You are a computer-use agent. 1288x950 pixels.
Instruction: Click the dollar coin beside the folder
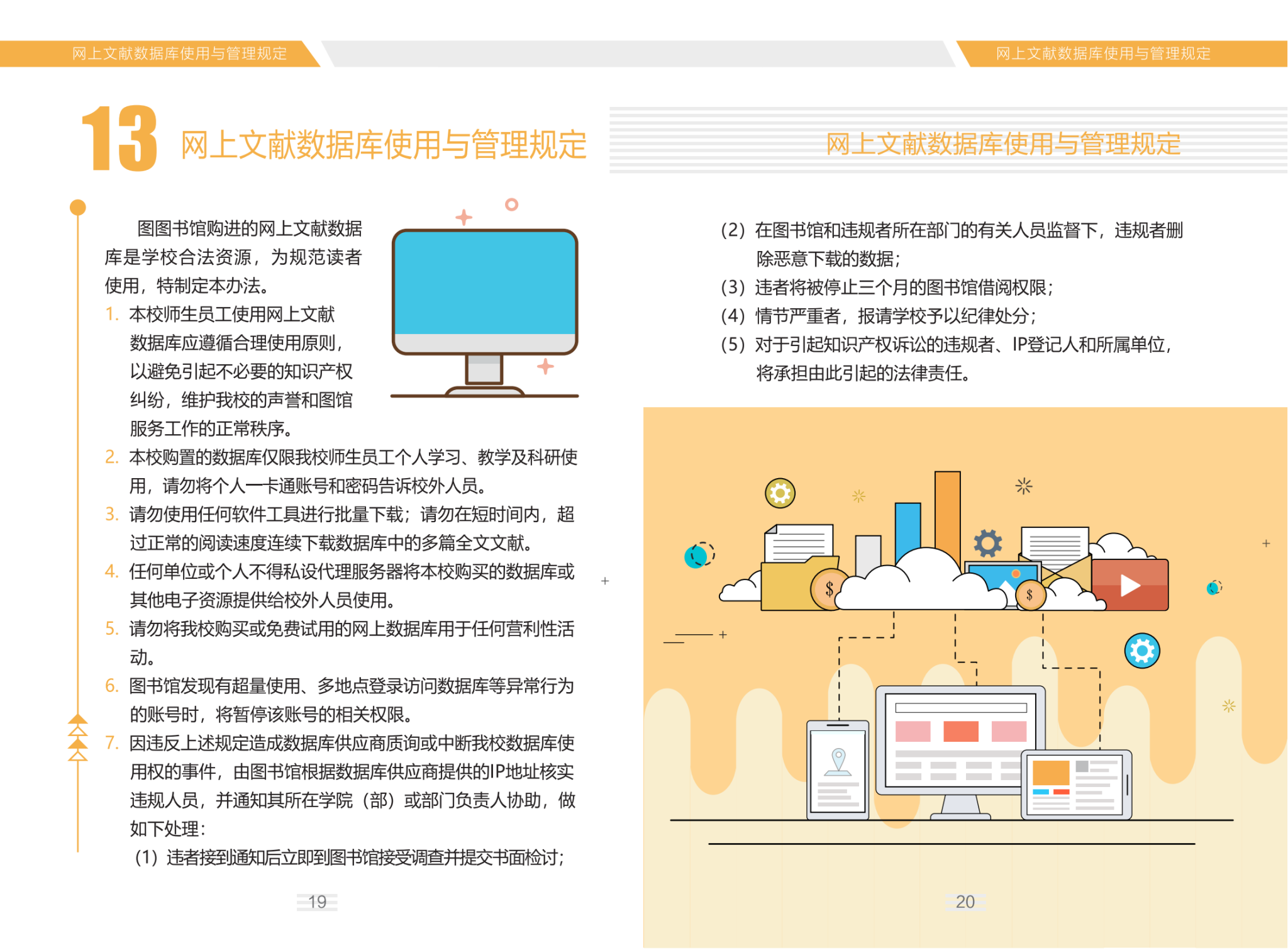[x=829, y=590]
